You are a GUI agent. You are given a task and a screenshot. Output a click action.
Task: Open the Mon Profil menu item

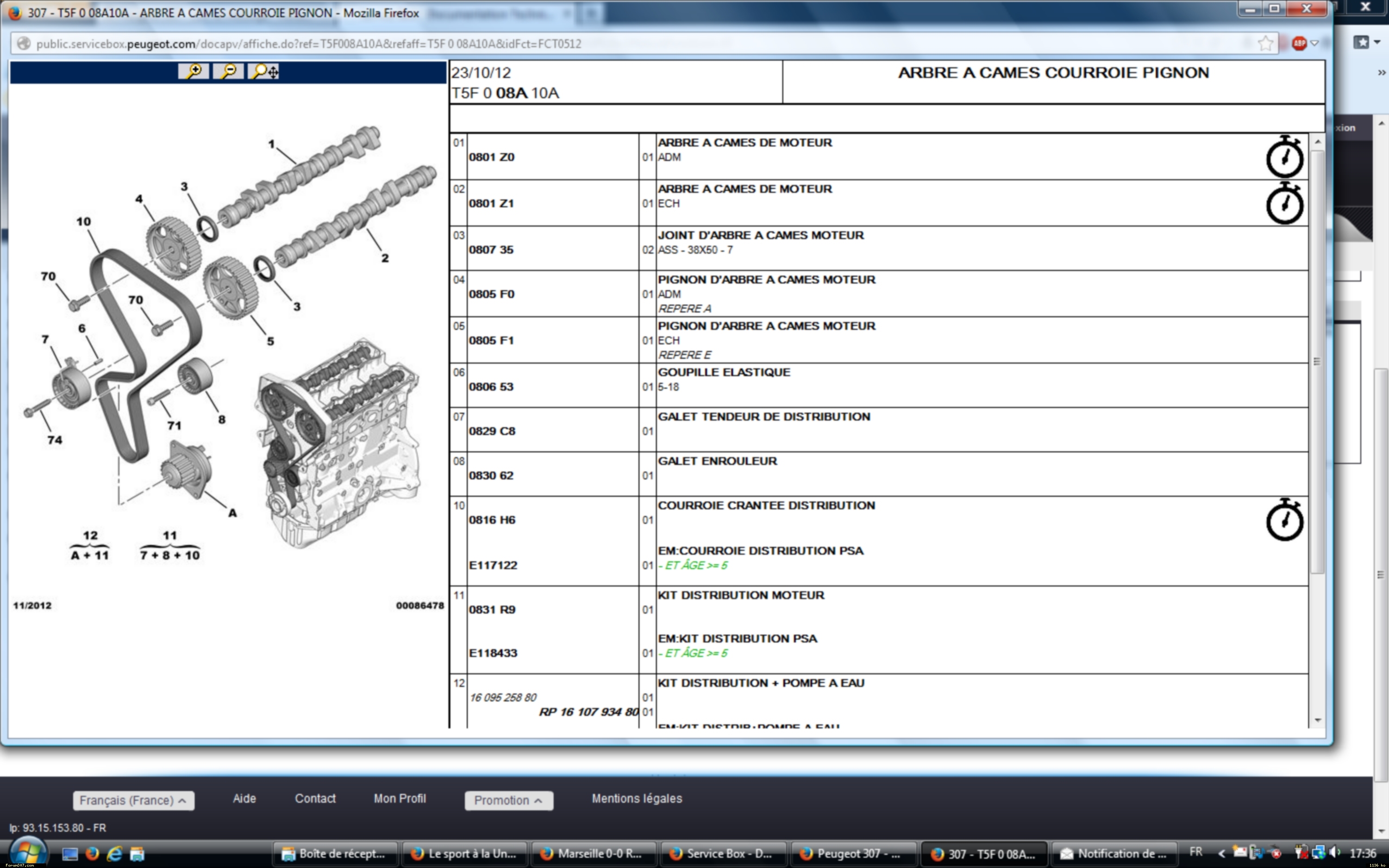(400, 799)
